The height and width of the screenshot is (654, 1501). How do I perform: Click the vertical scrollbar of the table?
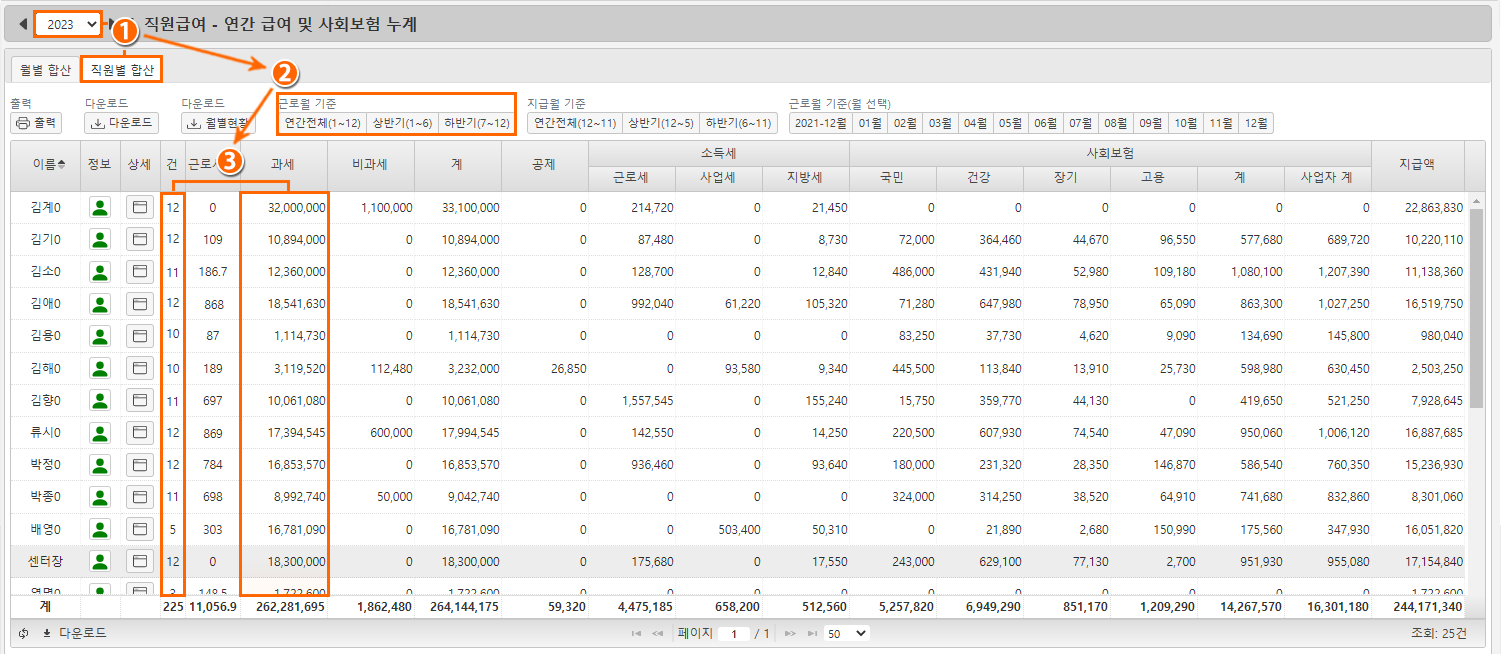click(1476, 300)
